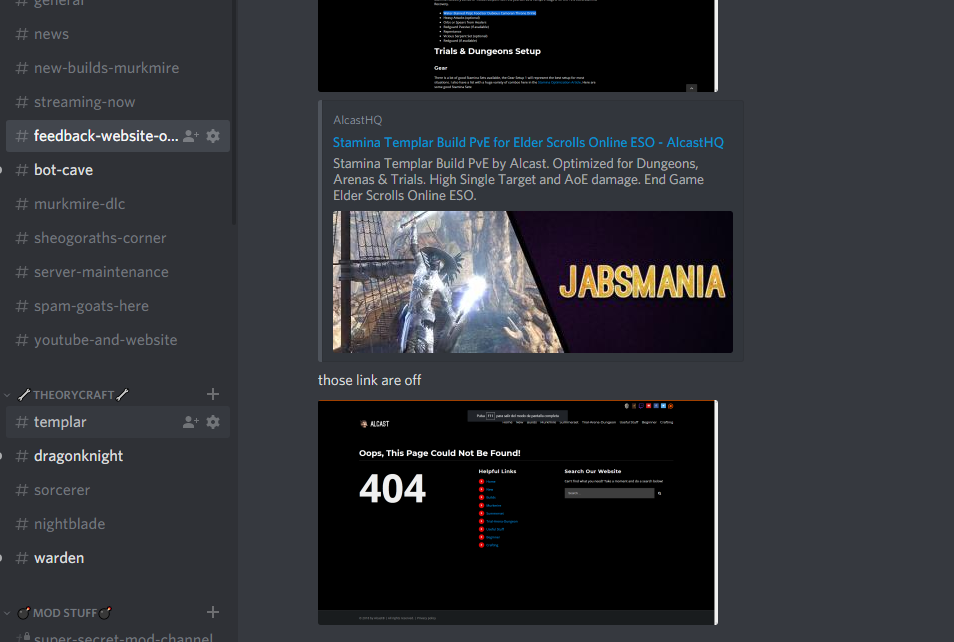Click create invite icon on templar channel

[191, 422]
